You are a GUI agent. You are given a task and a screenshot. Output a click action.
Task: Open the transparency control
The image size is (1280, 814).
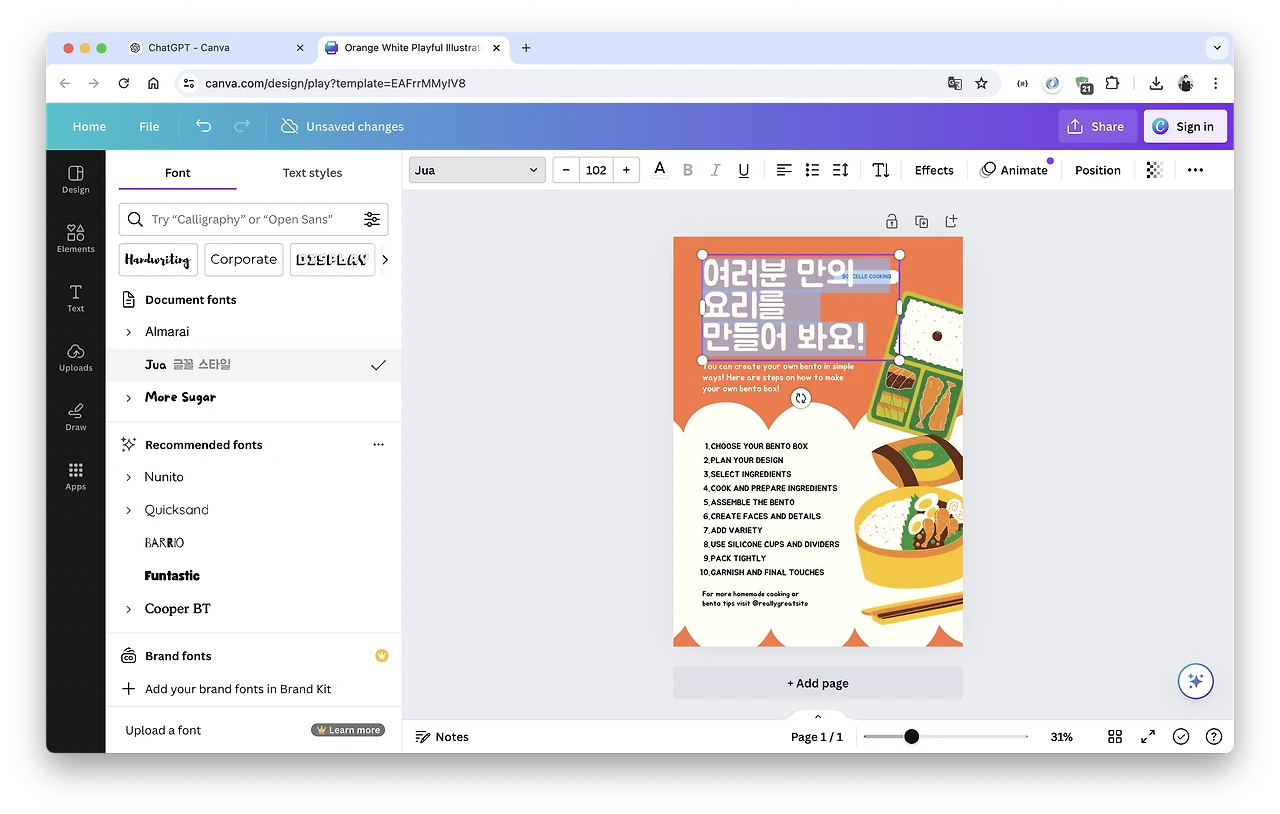[x=1154, y=170]
